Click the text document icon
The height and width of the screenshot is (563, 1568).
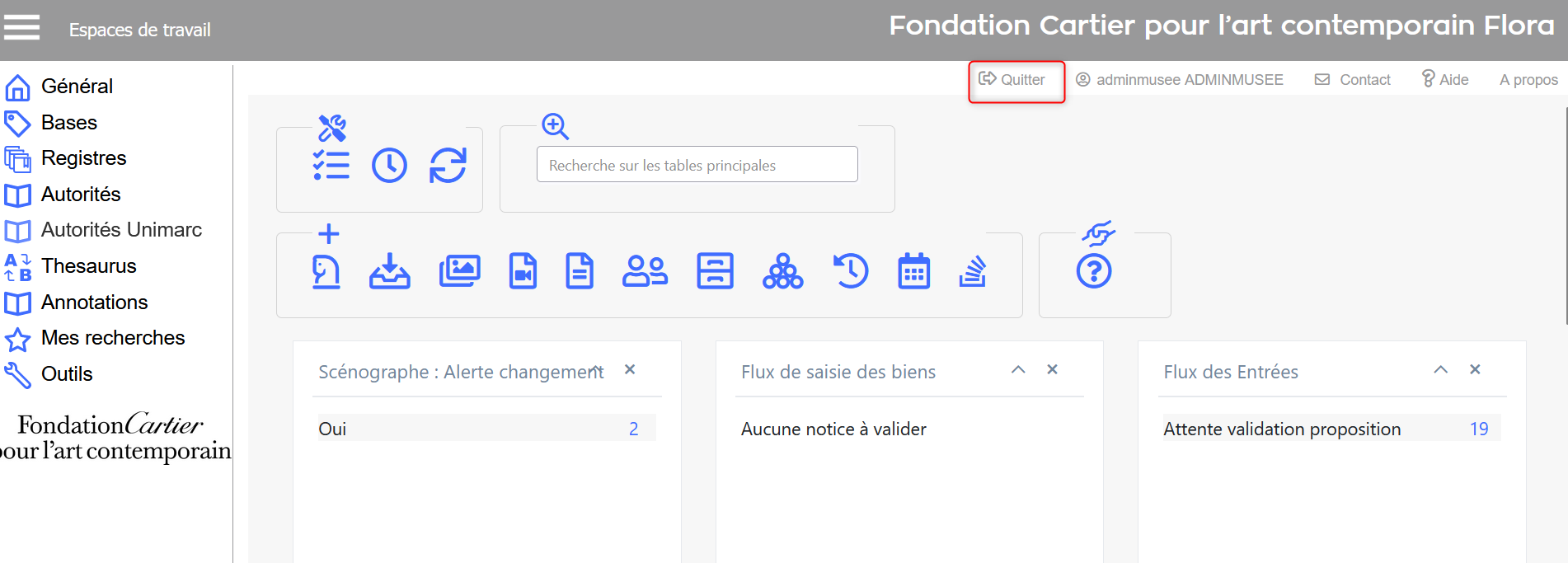pos(580,271)
